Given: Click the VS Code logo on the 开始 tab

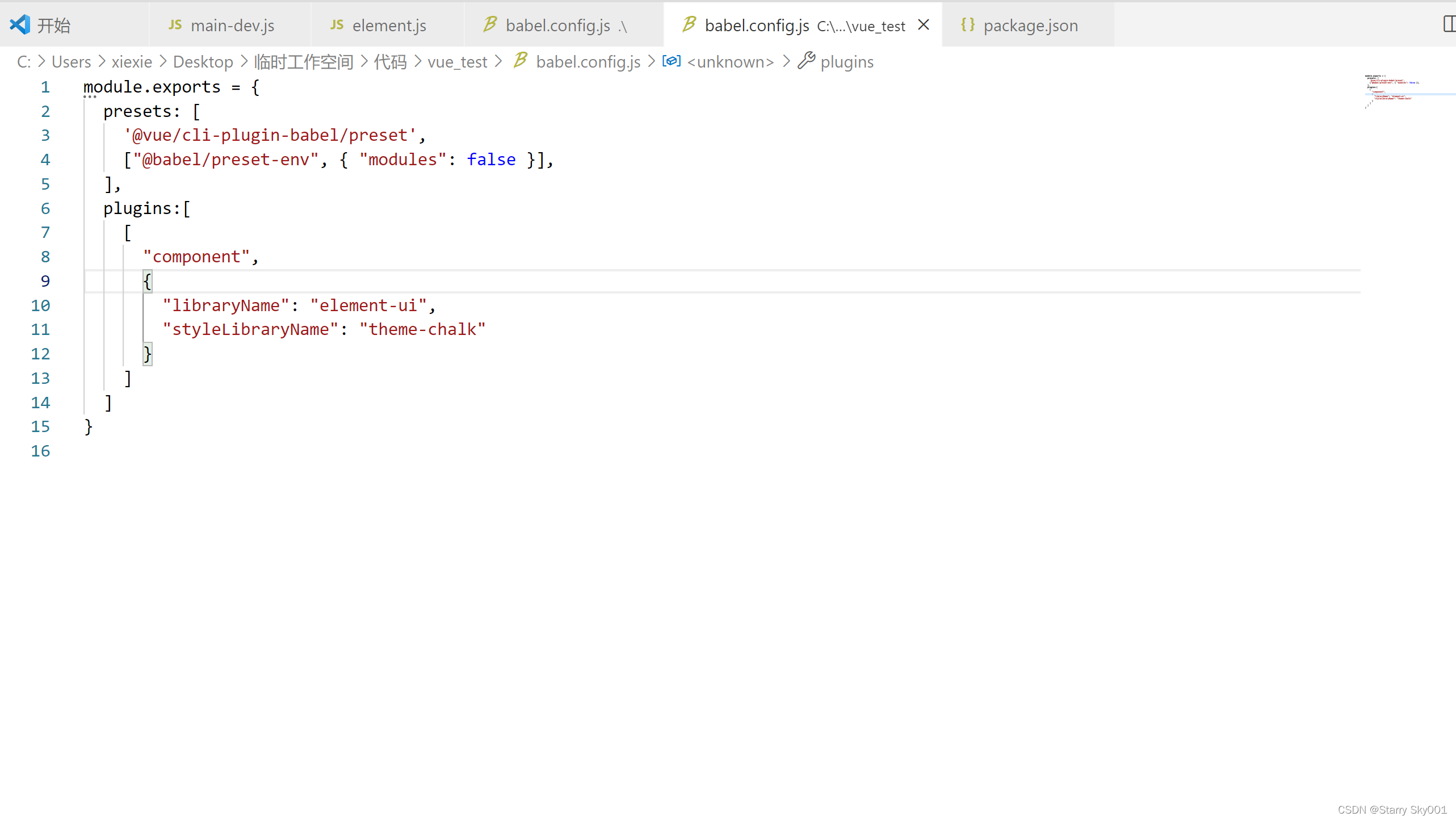Looking at the screenshot, I should tap(20, 24).
